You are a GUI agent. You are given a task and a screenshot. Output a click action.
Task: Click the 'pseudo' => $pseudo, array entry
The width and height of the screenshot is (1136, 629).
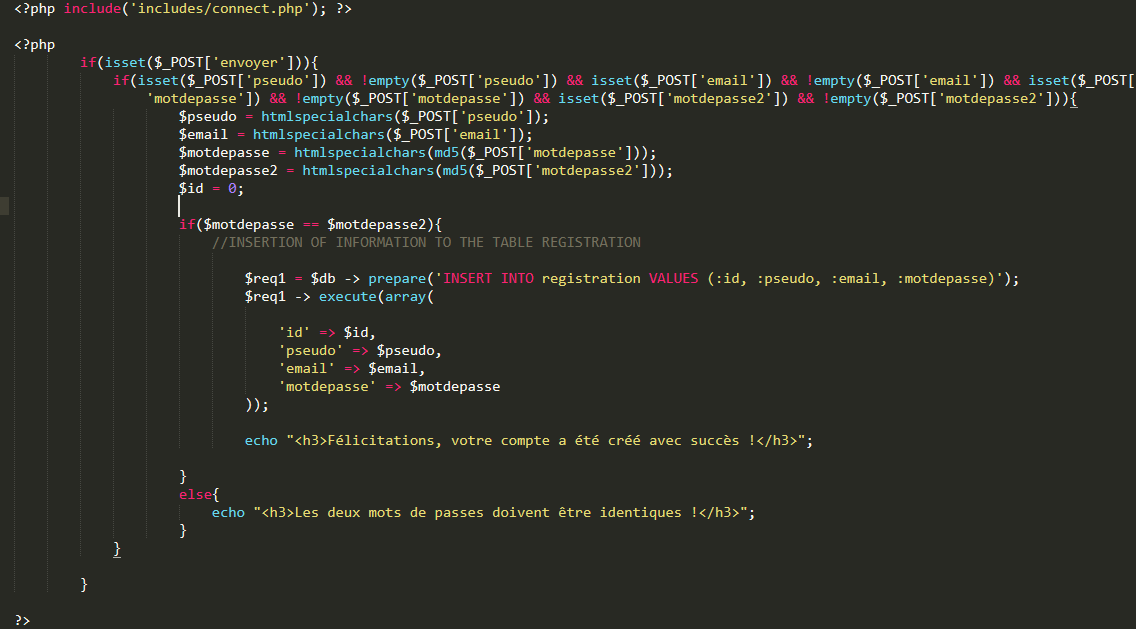click(x=360, y=351)
